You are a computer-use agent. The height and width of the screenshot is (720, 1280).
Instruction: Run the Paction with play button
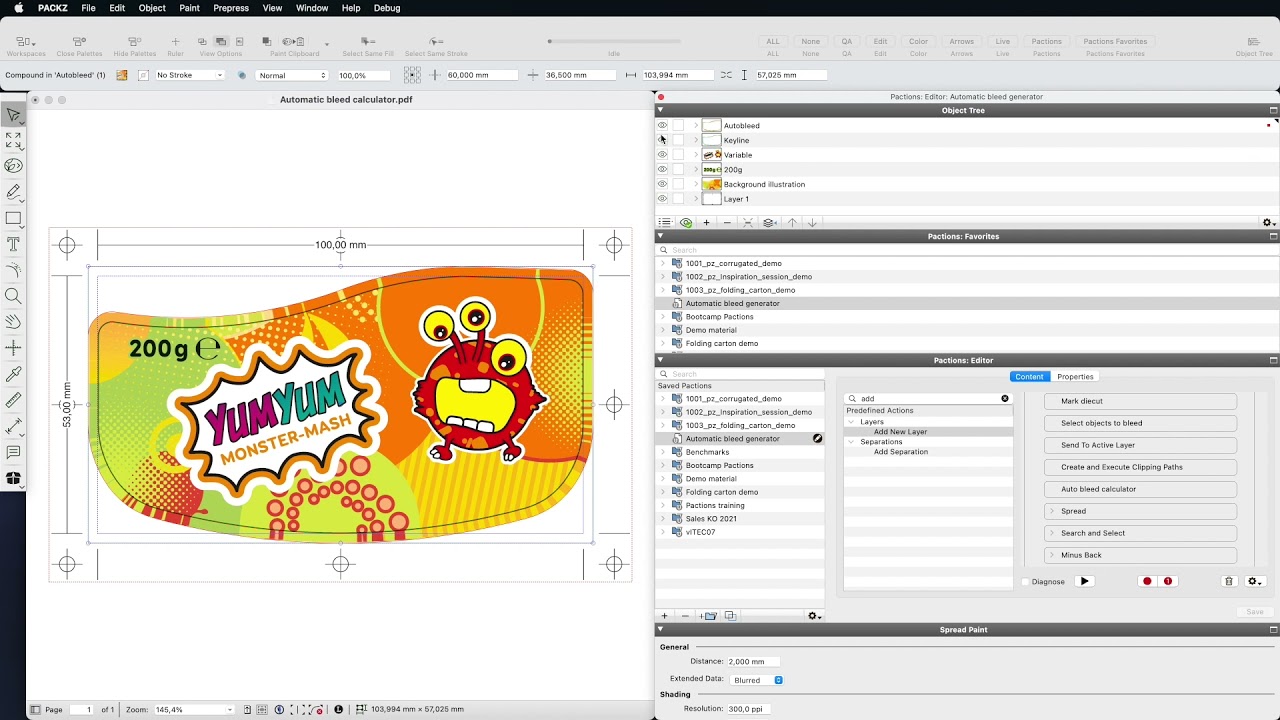tap(1084, 581)
